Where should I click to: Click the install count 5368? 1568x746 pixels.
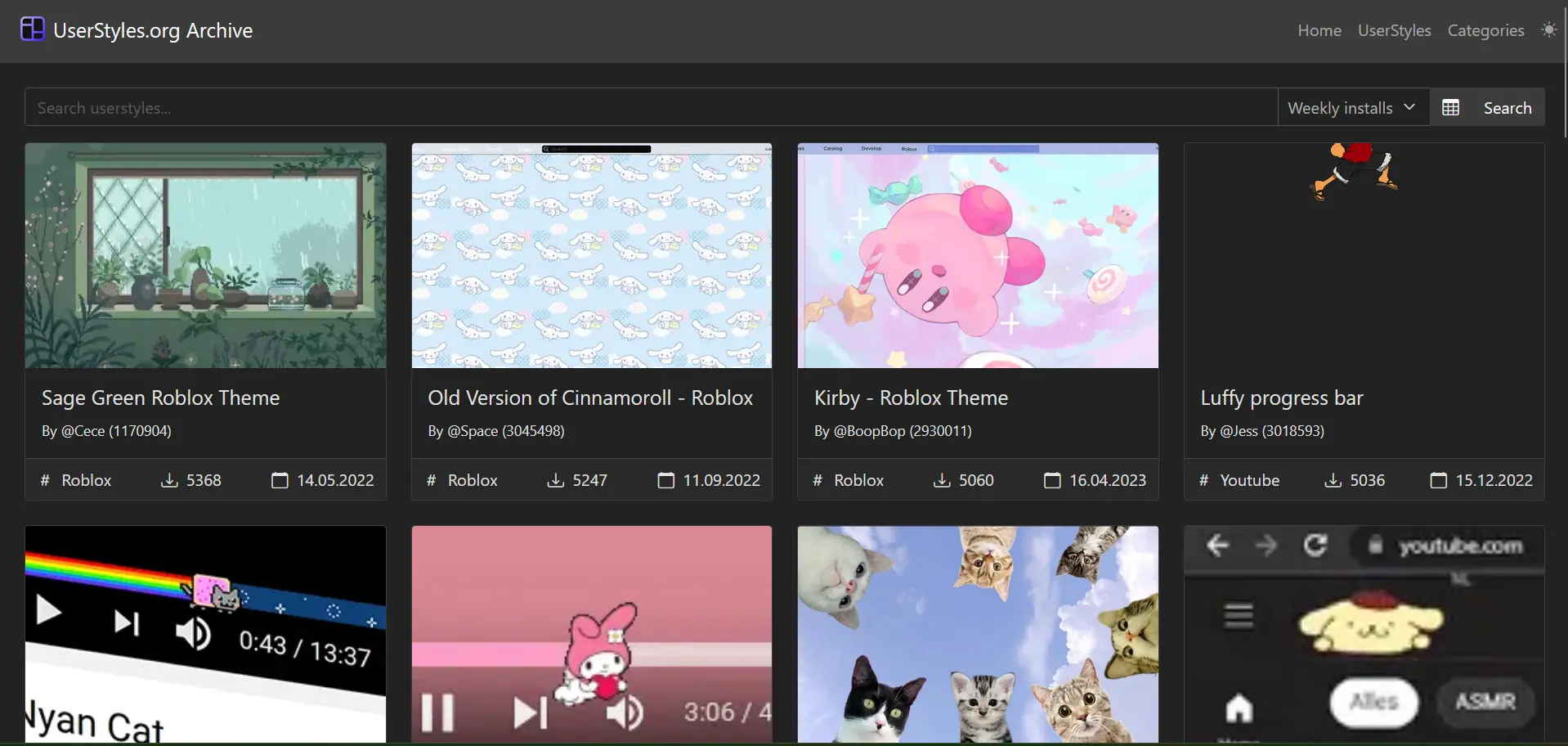pyautogui.click(x=204, y=480)
